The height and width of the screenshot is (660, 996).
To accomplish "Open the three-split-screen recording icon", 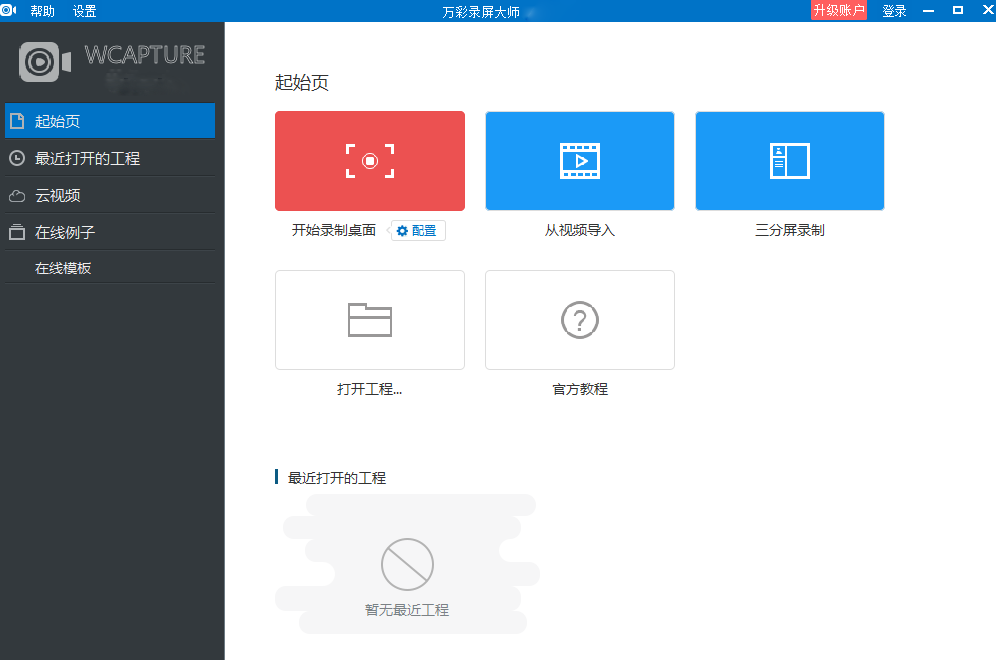I will click(x=789, y=160).
